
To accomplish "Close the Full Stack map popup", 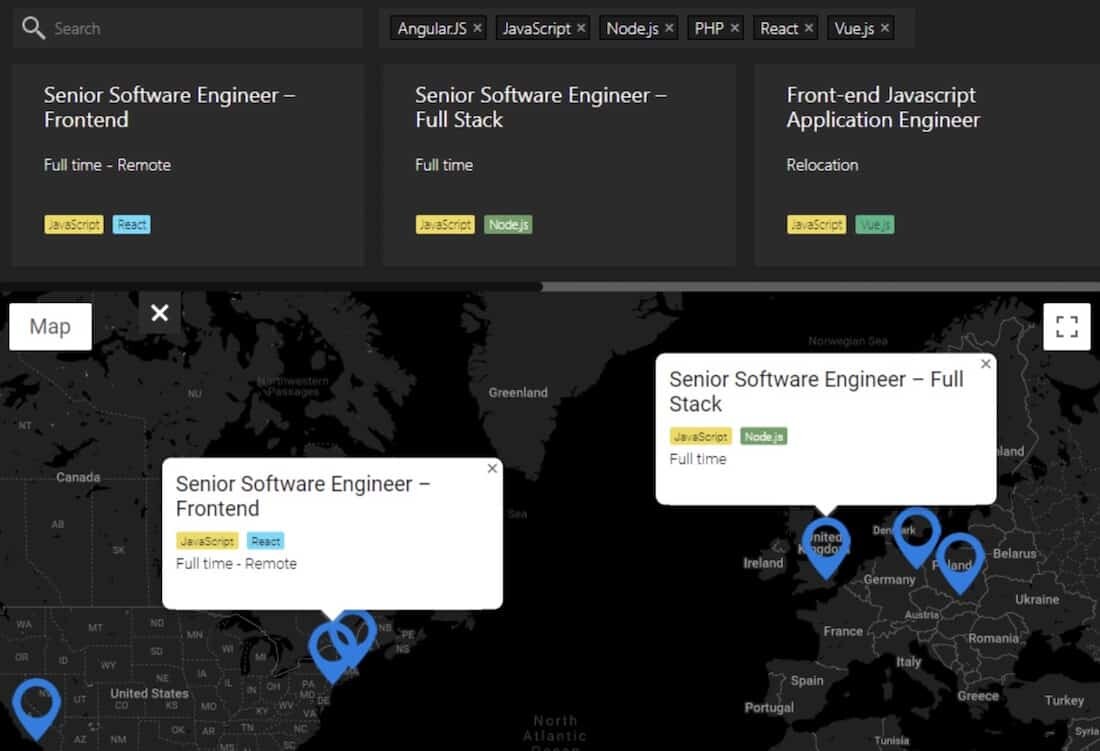I will pyautogui.click(x=986, y=364).
